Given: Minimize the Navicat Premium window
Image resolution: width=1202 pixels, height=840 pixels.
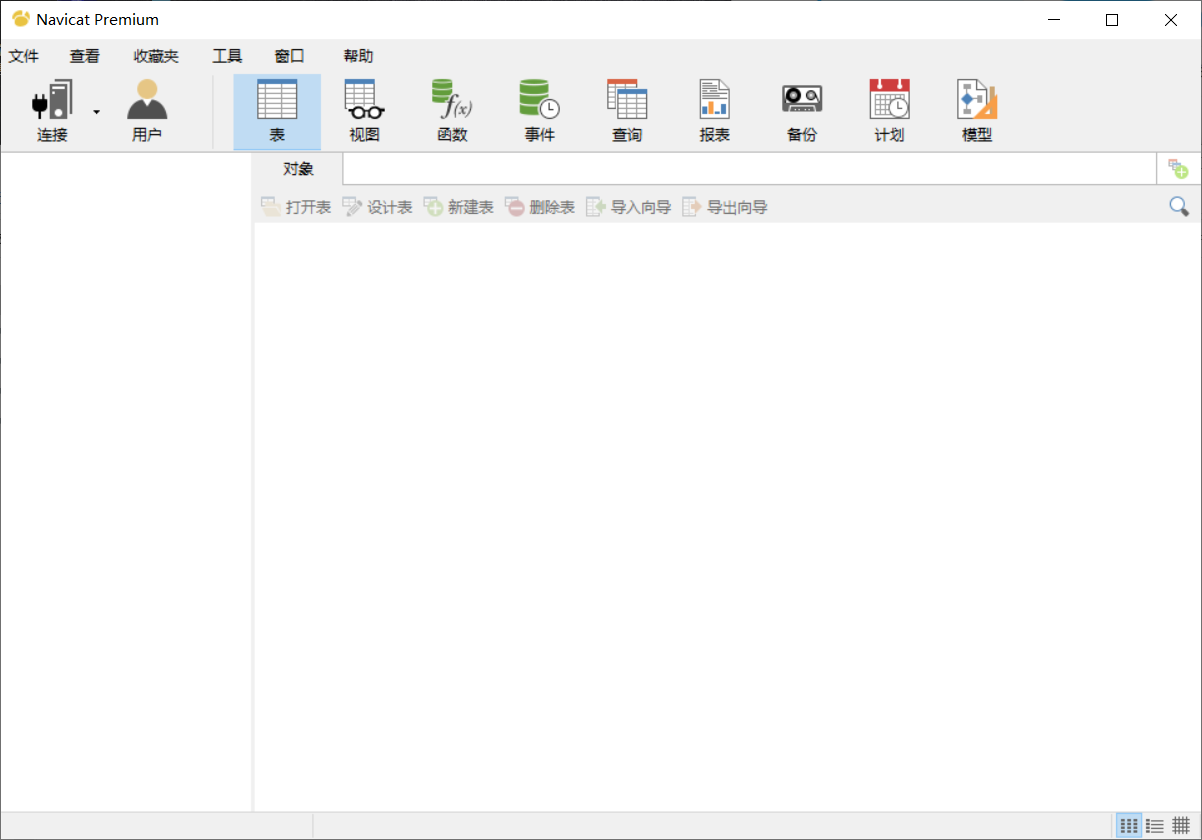Looking at the screenshot, I should [x=1053, y=20].
